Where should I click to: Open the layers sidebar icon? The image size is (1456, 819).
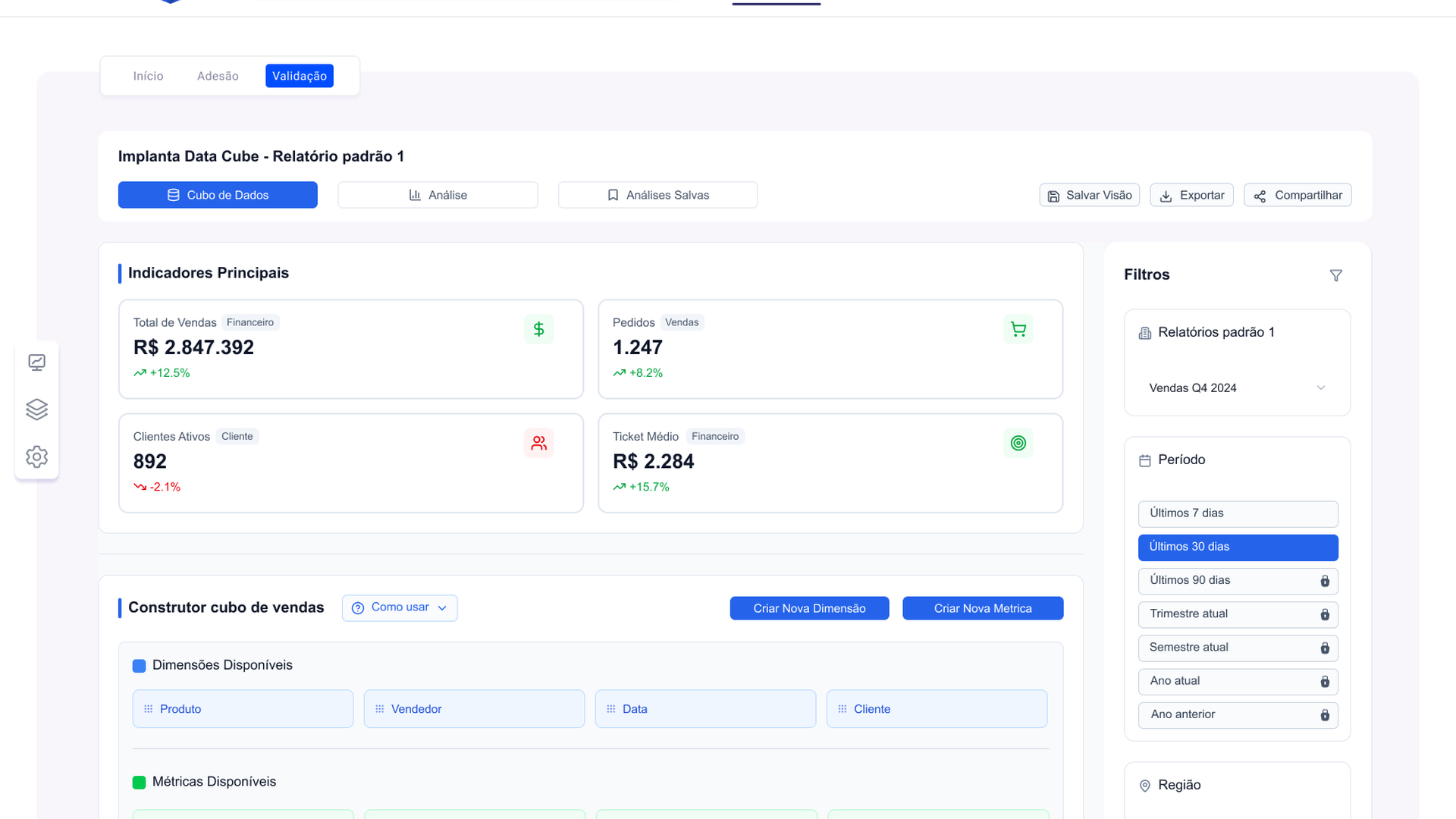tap(36, 409)
